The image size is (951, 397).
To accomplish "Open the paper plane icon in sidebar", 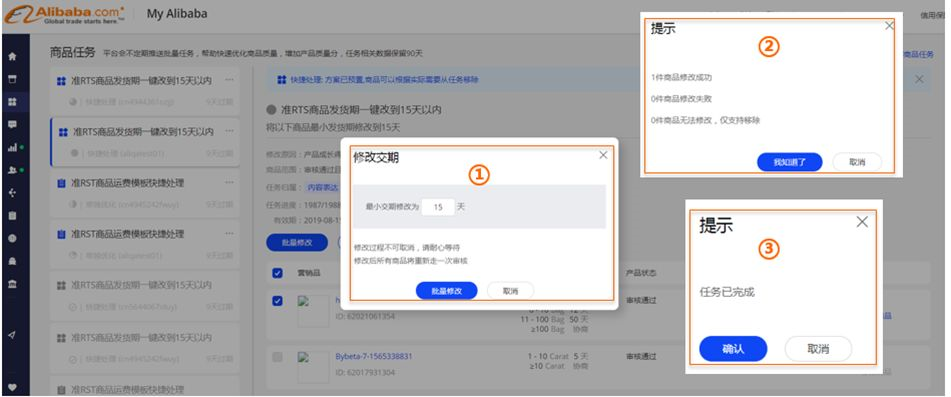I will [x=12, y=335].
